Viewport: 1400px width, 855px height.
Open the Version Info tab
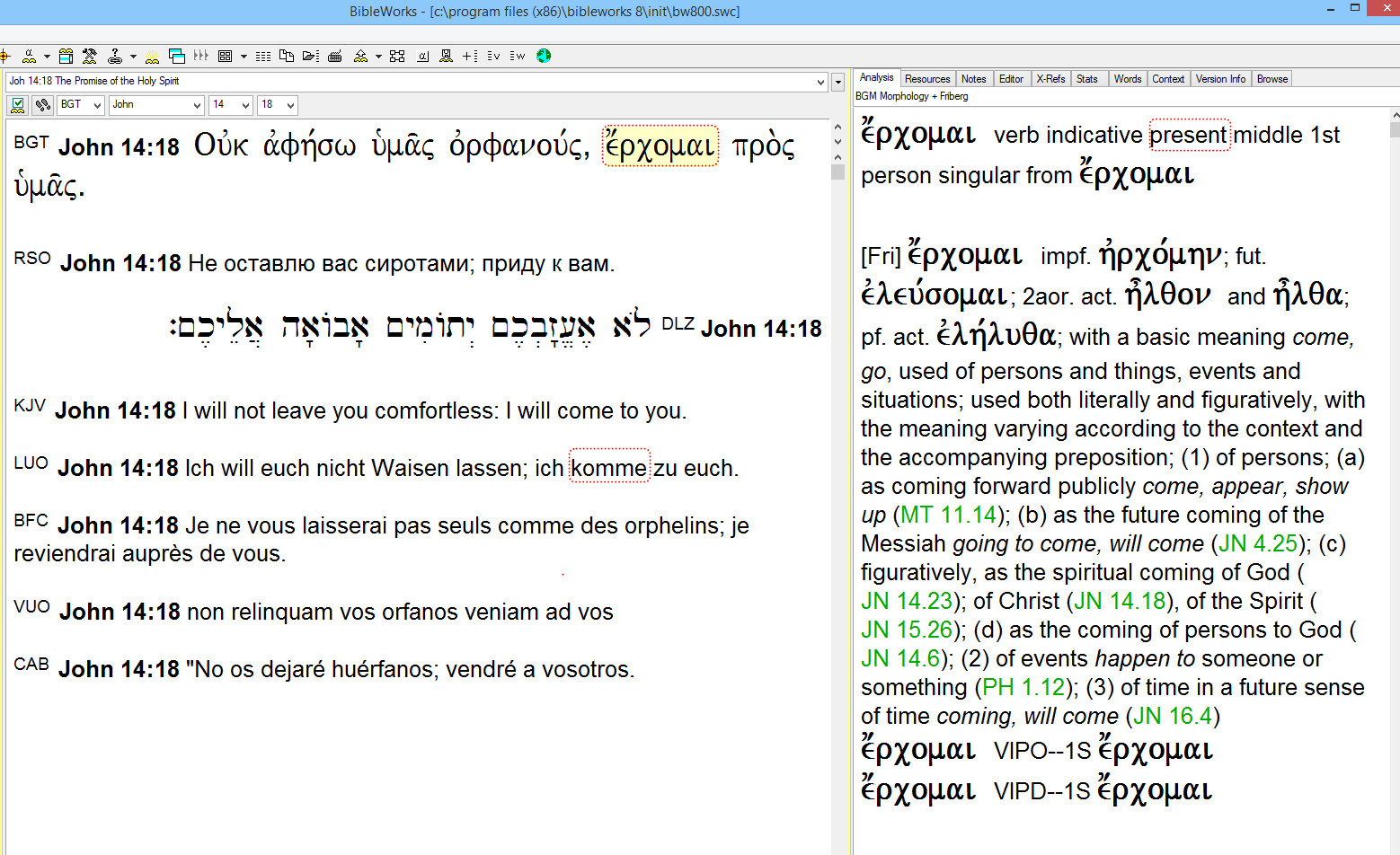1220,79
